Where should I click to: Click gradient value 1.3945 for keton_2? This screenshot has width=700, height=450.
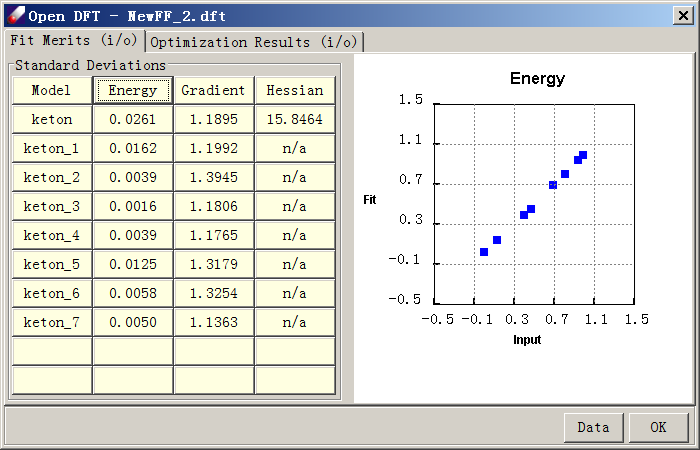pos(214,177)
